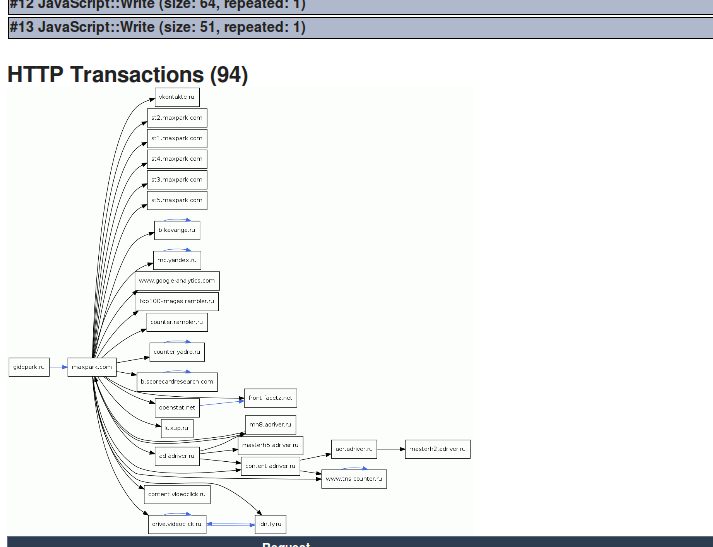Click the www.tns-counter.ru node
The image size is (713, 547).
(353, 479)
